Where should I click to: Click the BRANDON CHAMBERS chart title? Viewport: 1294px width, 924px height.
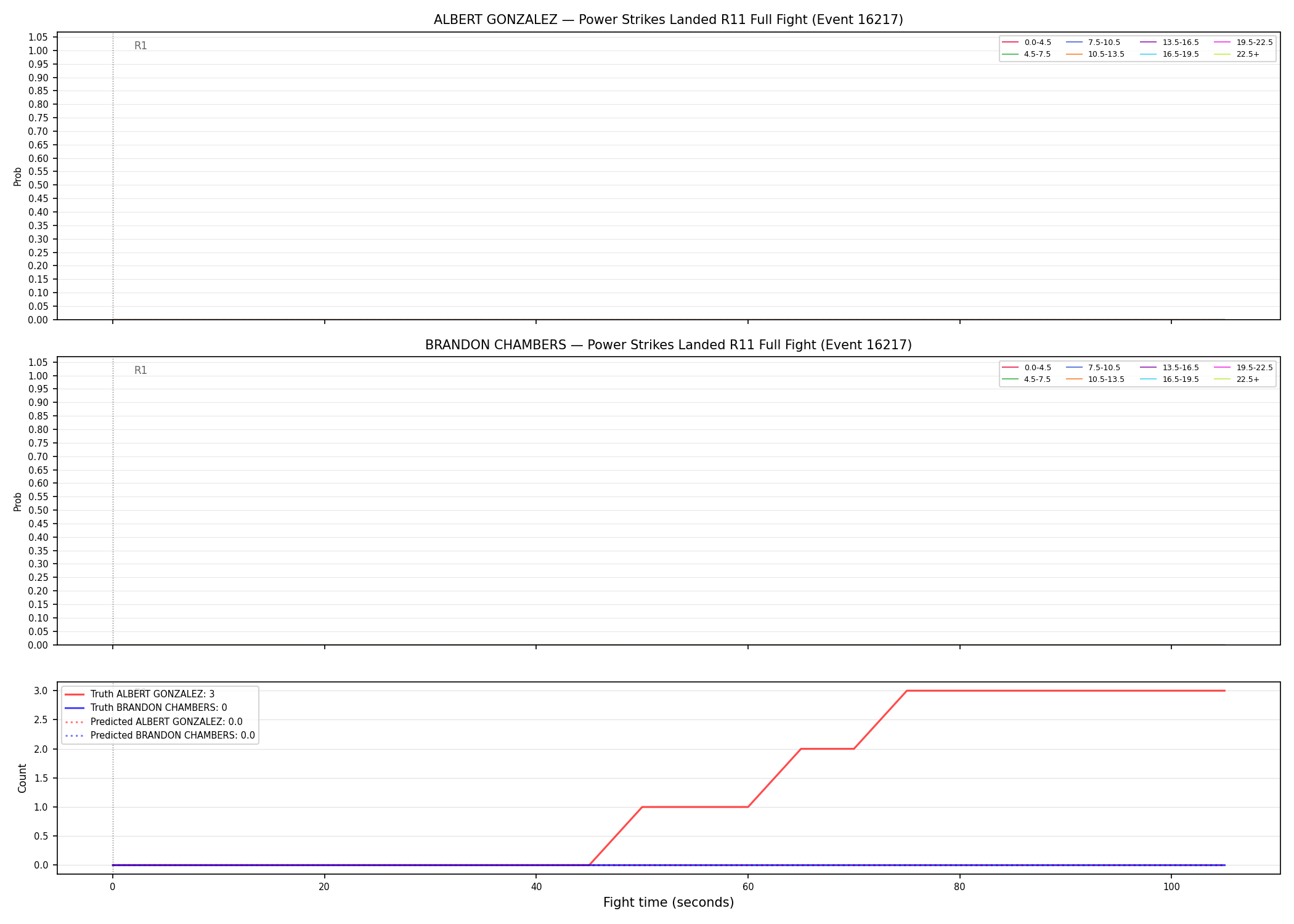tap(668, 345)
